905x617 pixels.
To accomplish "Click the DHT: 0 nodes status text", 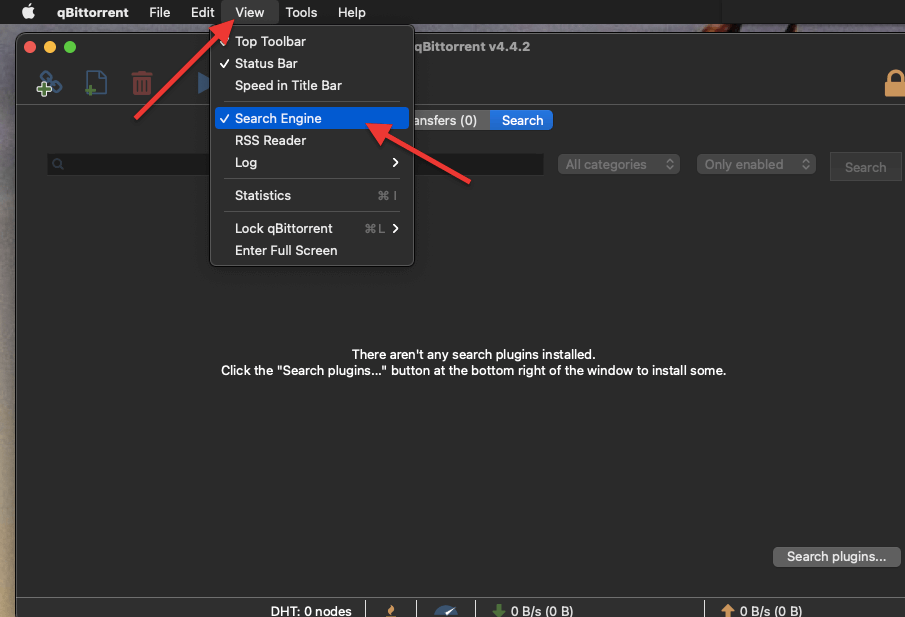I will point(311,611).
